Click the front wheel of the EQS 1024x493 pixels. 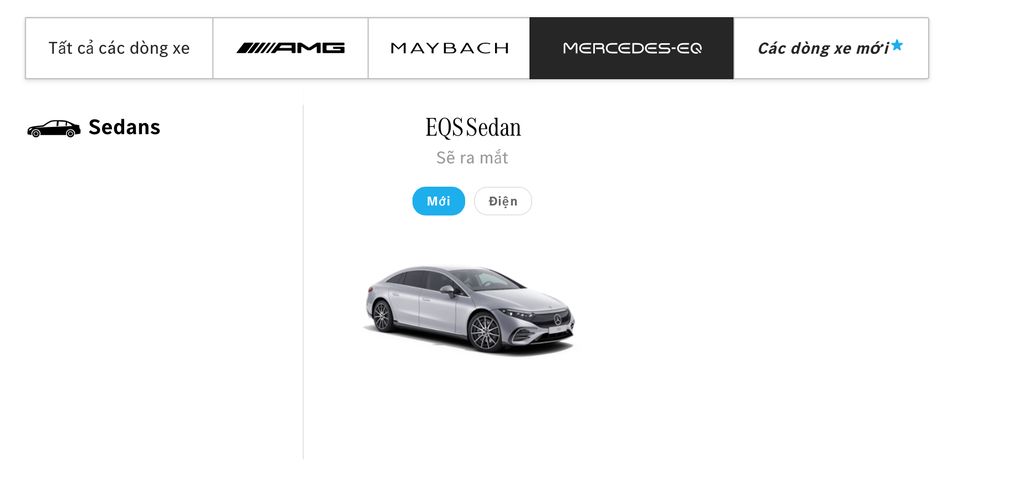(x=485, y=332)
